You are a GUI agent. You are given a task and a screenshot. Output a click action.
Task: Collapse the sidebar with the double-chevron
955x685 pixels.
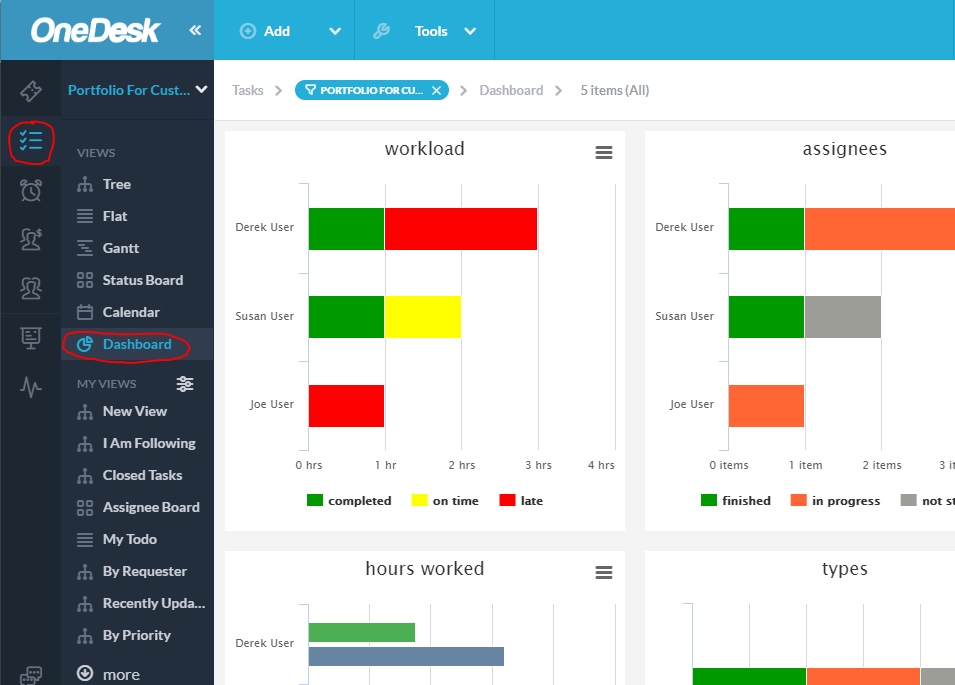[x=196, y=29]
